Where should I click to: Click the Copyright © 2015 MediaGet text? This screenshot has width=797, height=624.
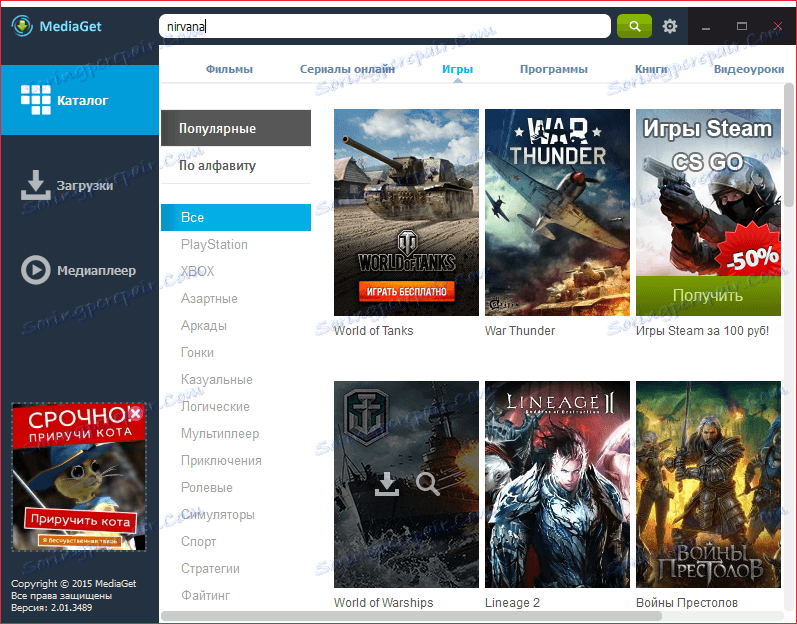coord(74,584)
